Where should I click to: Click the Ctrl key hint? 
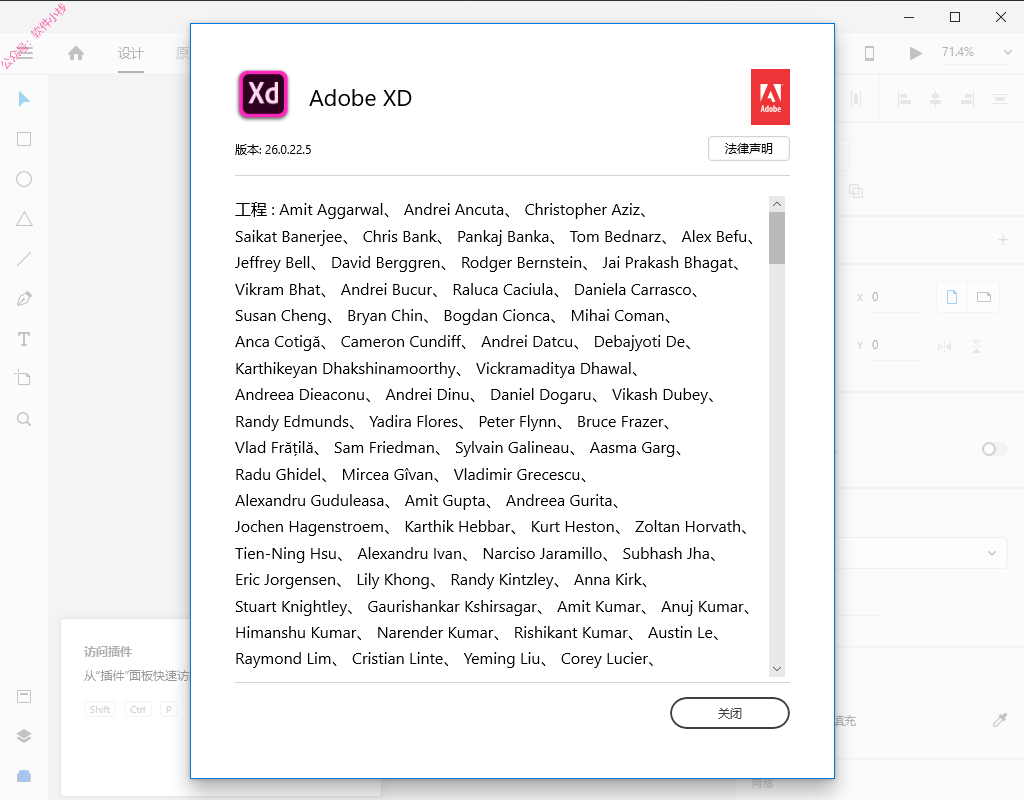click(138, 709)
